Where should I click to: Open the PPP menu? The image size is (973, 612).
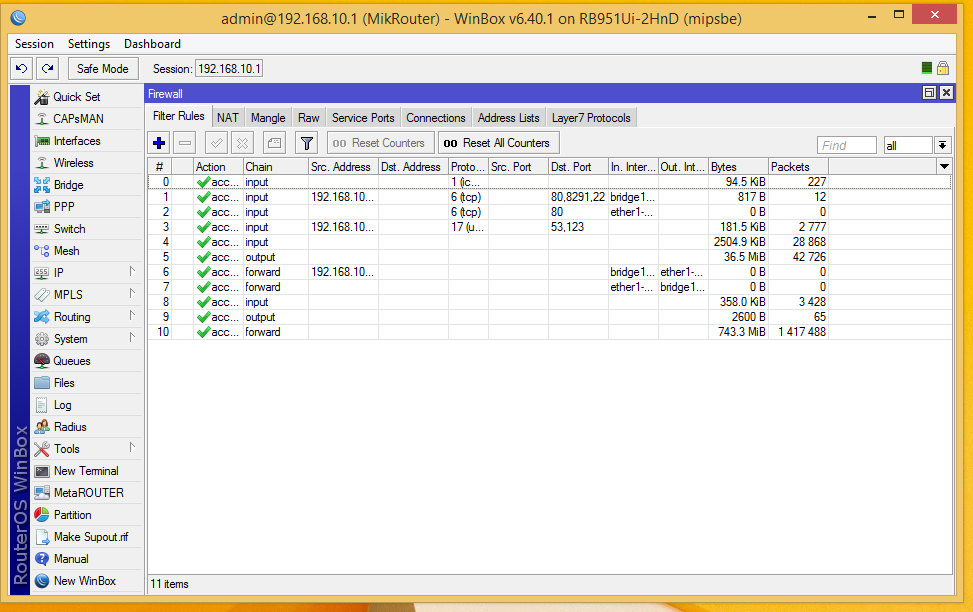coord(87,207)
